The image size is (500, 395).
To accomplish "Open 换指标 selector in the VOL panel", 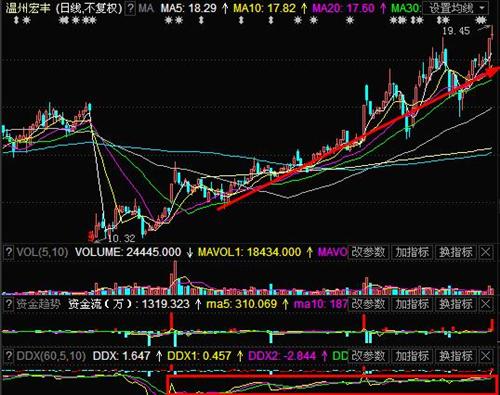I will (x=456, y=252).
